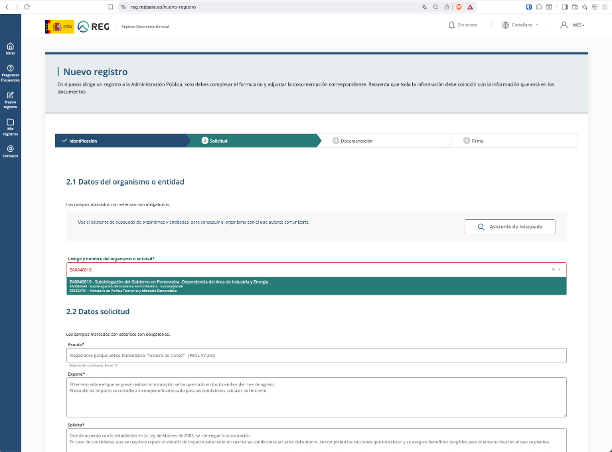Expand the user account menu
The image size is (612, 452).
pyautogui.click(x=573, y=25)
